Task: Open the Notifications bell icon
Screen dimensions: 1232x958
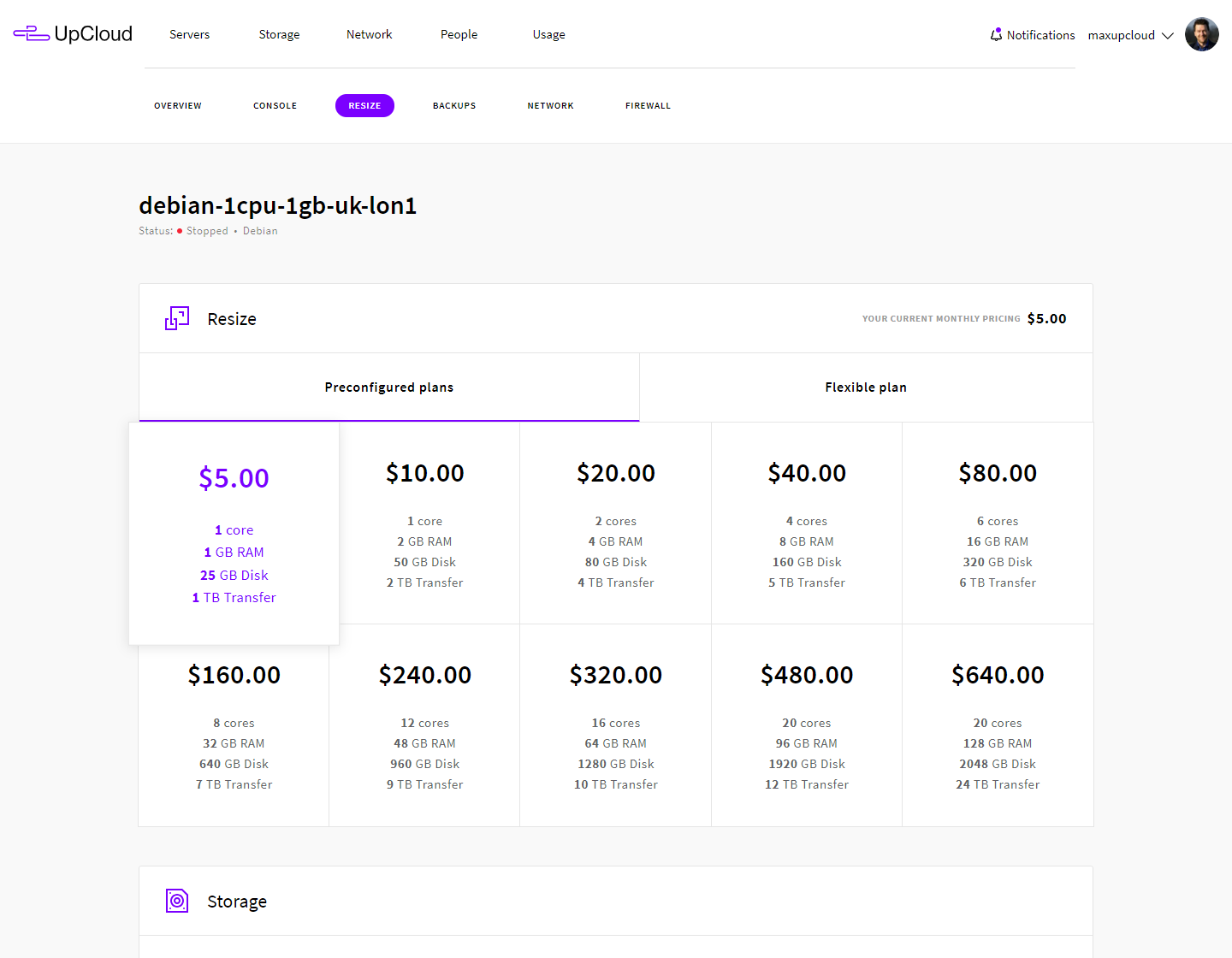Action: point(996,35)
